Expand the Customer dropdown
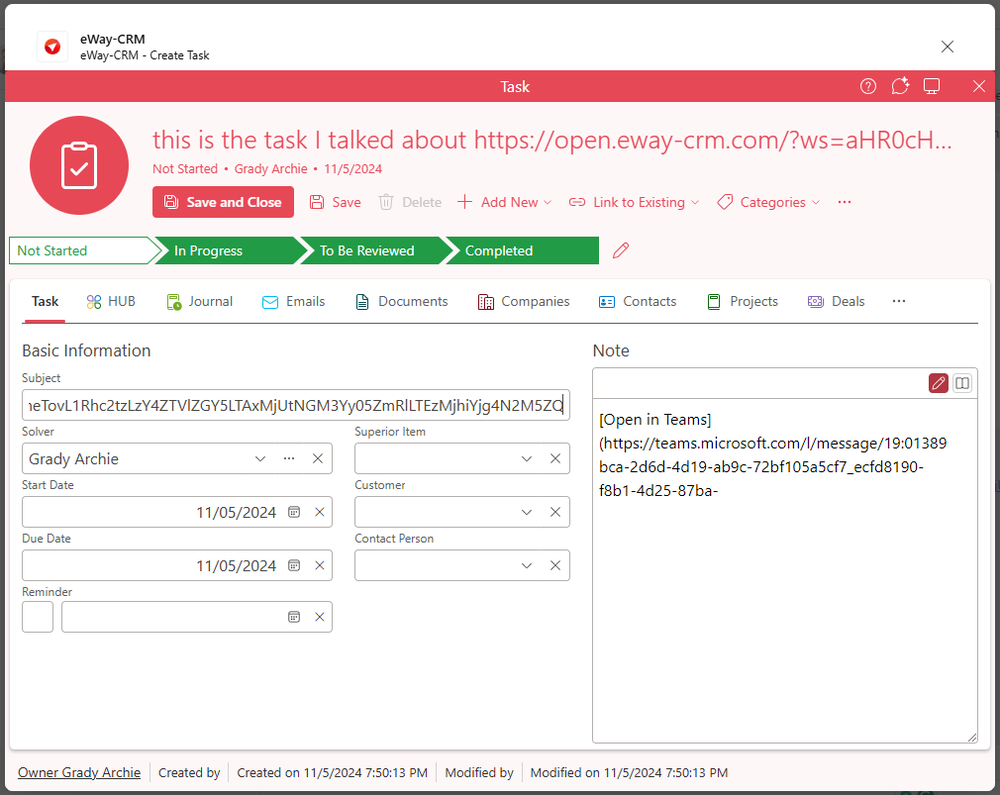 527,512
